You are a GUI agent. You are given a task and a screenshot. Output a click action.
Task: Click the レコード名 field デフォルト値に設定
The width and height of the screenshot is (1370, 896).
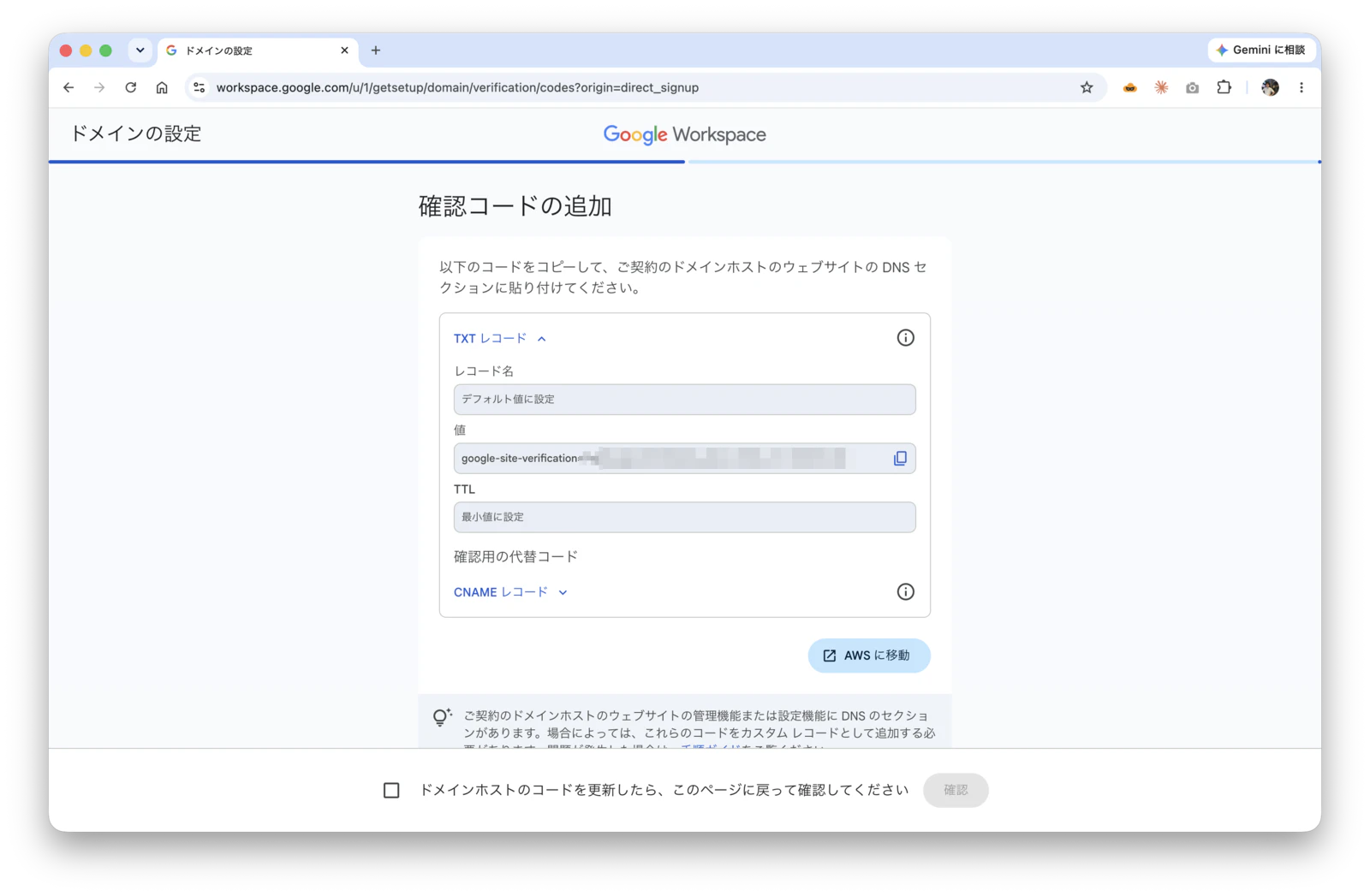(x=684, y=400)
